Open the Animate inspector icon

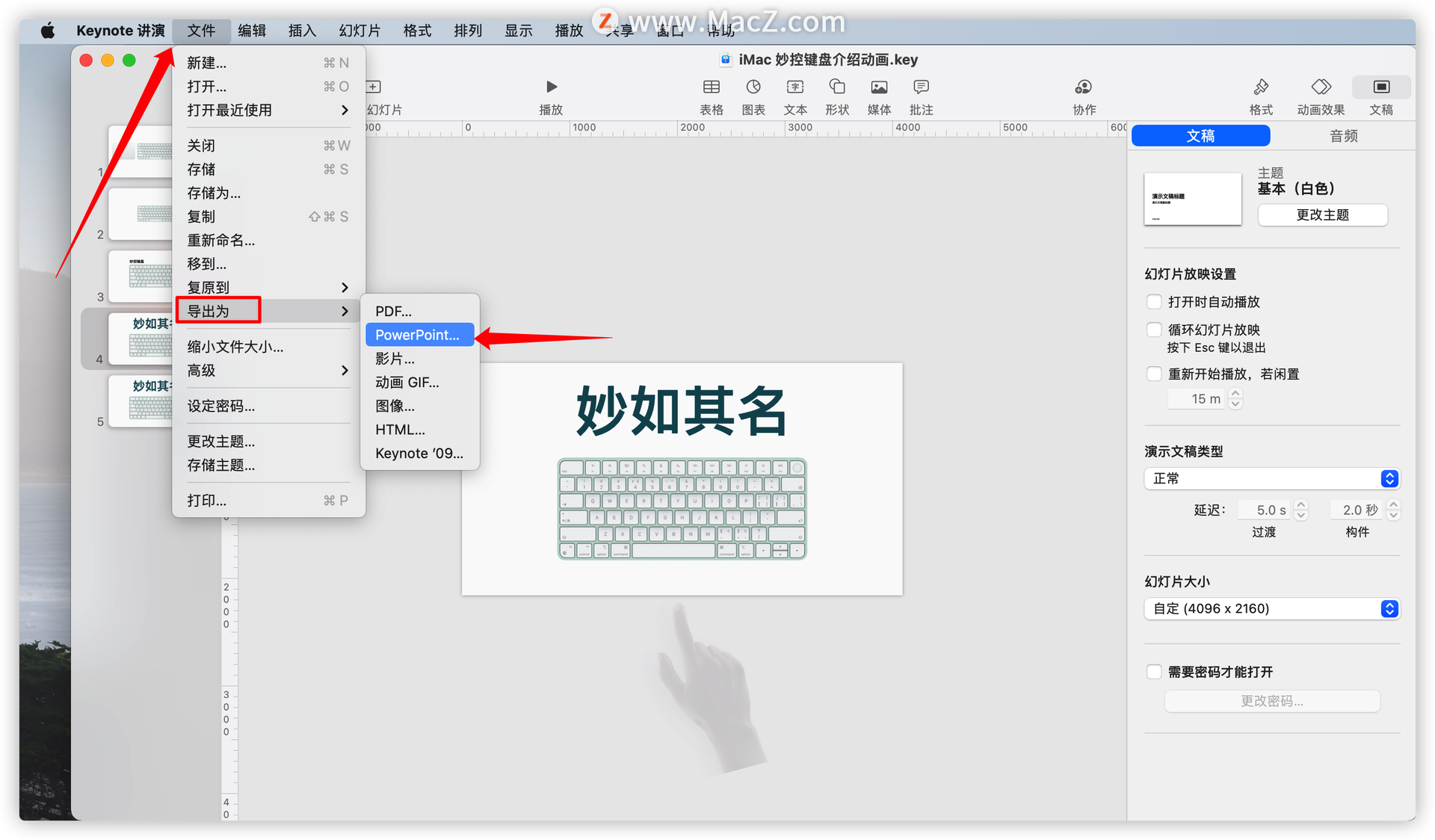tap(1321, 87)
